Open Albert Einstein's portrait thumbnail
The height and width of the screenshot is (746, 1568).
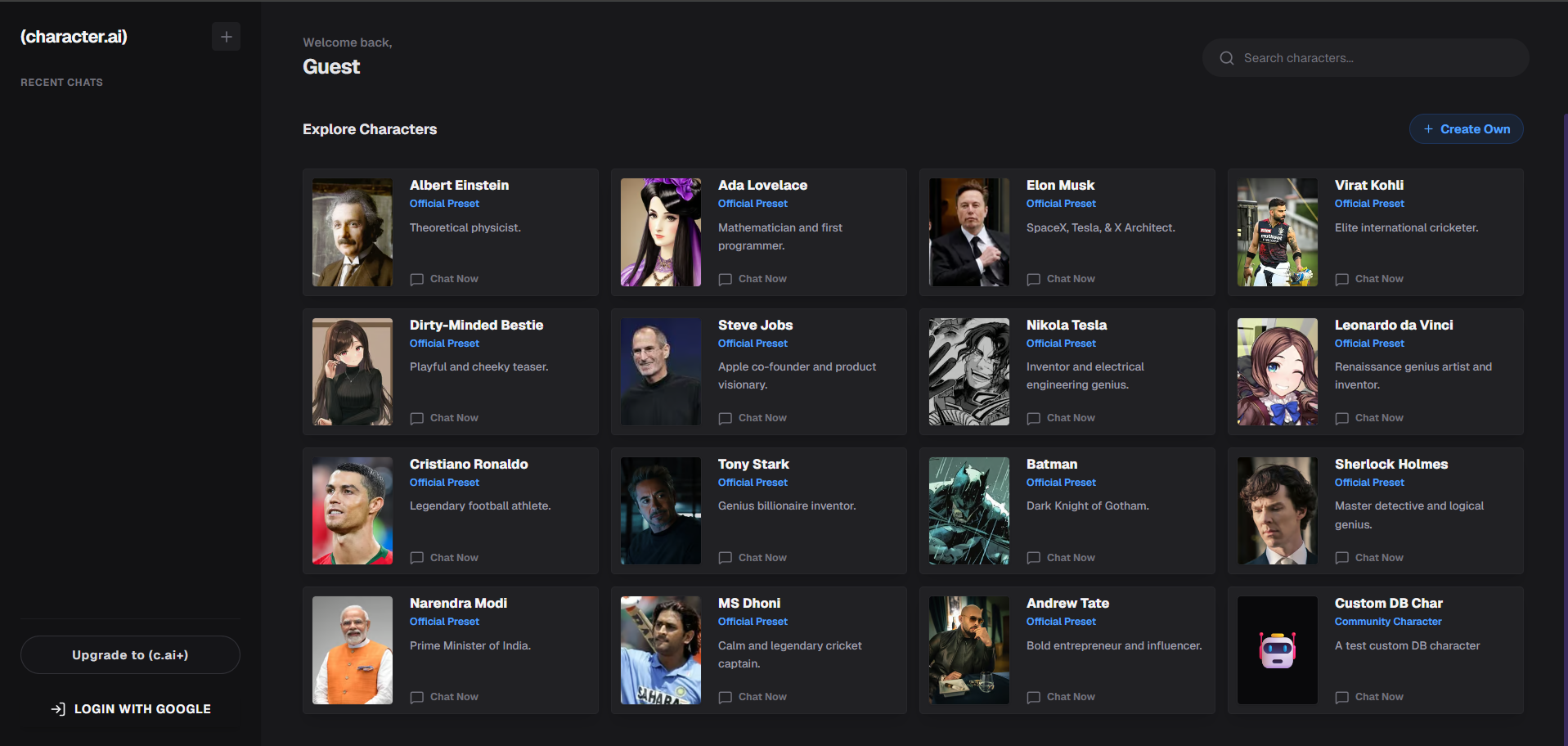tap(353, 232)
